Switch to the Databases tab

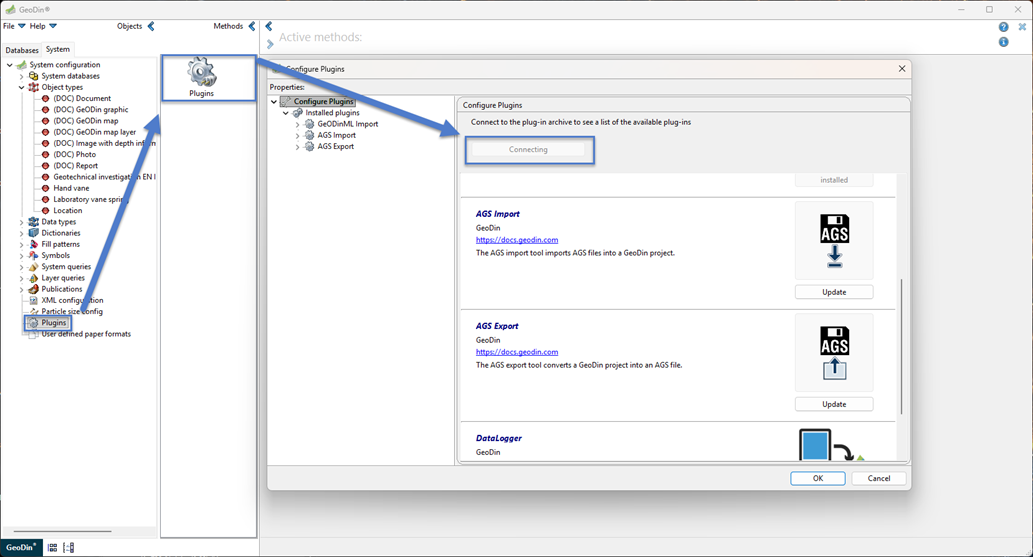tap(22, 50)
